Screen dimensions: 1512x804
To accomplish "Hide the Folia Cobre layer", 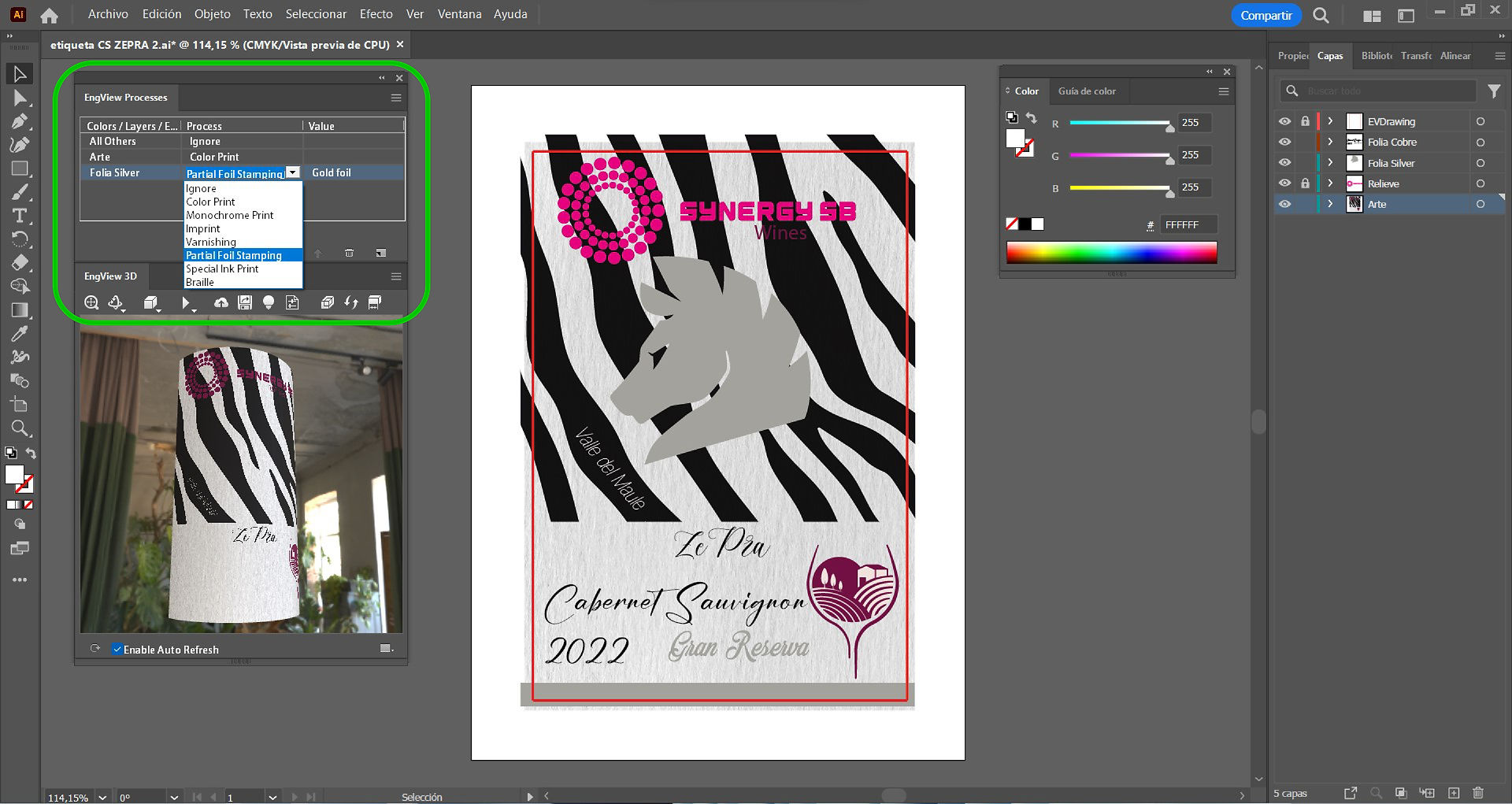I will pos(1285,142).
